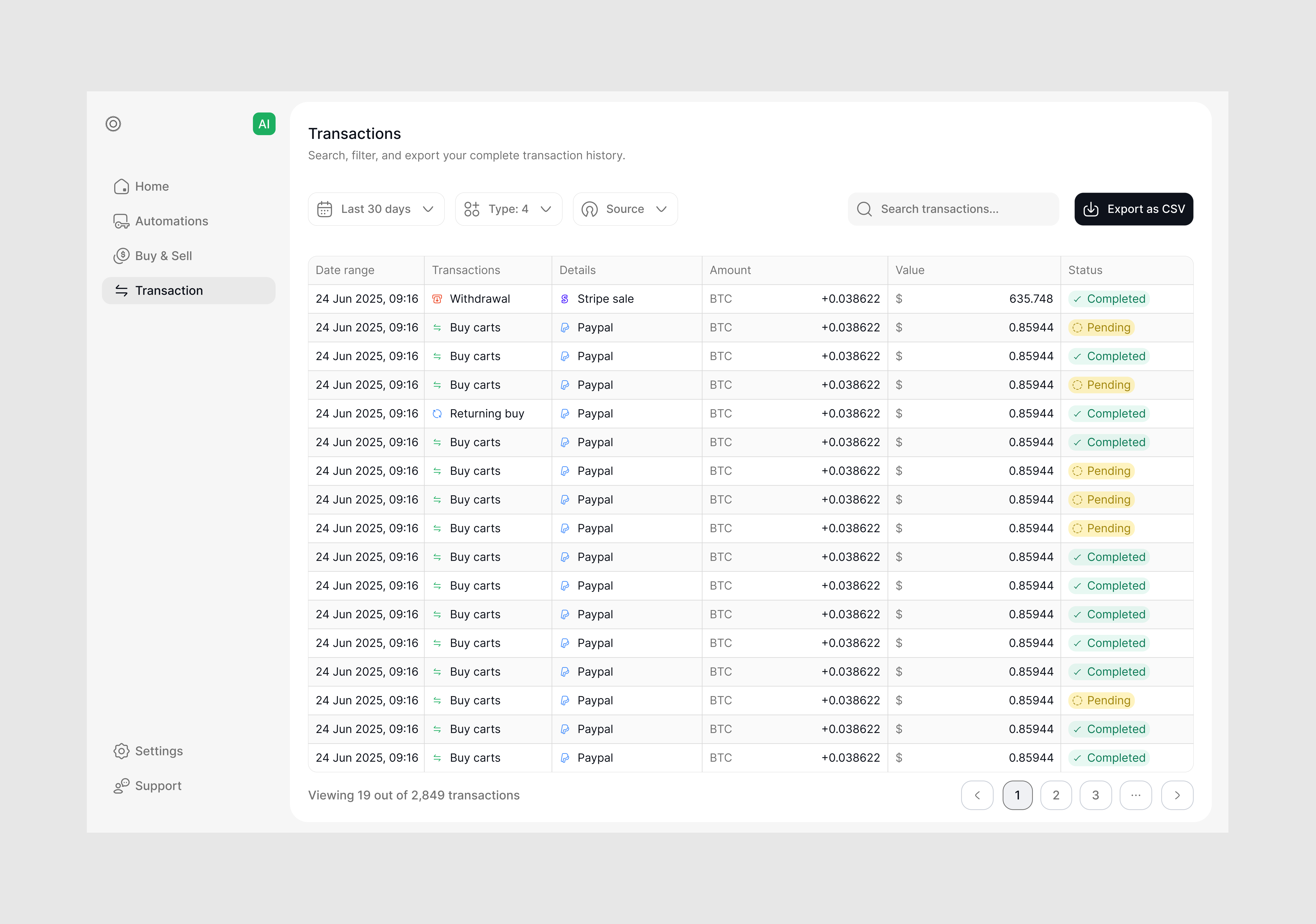Focus the Search transactions input field
This screenshot has height=924, width=1316.
[x=963, y=209]
